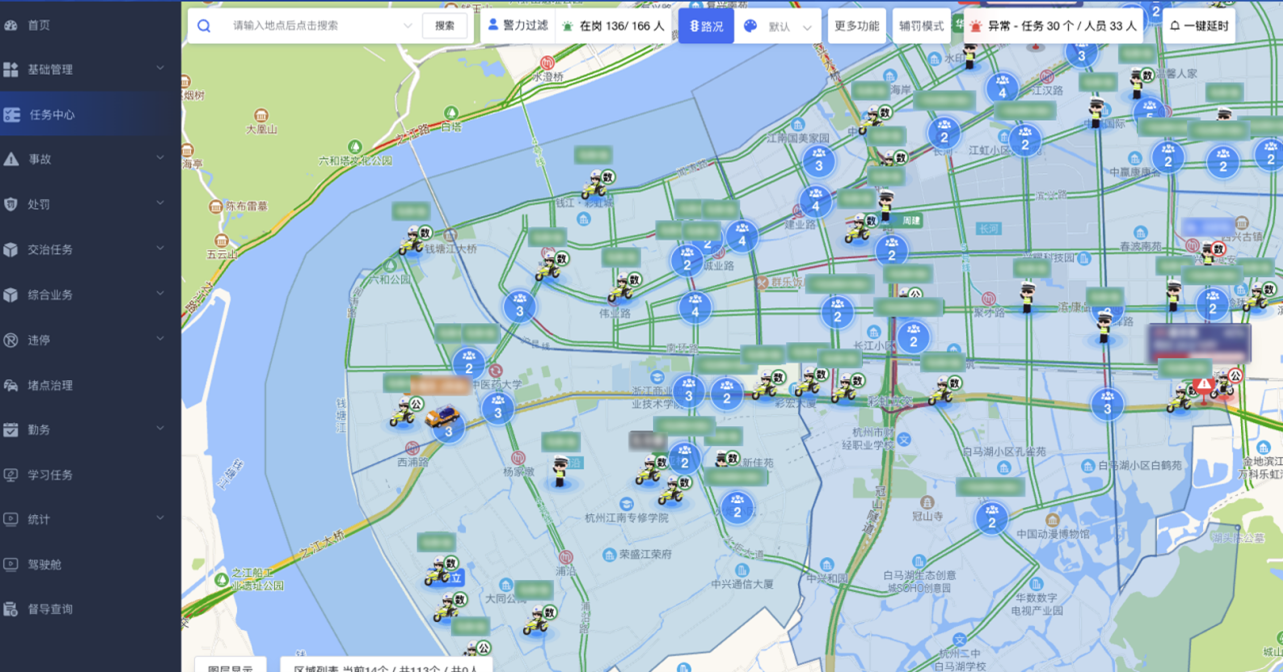
Task: Click the 督导查询 icon in the sidebar
Action: tap(11, 609)
